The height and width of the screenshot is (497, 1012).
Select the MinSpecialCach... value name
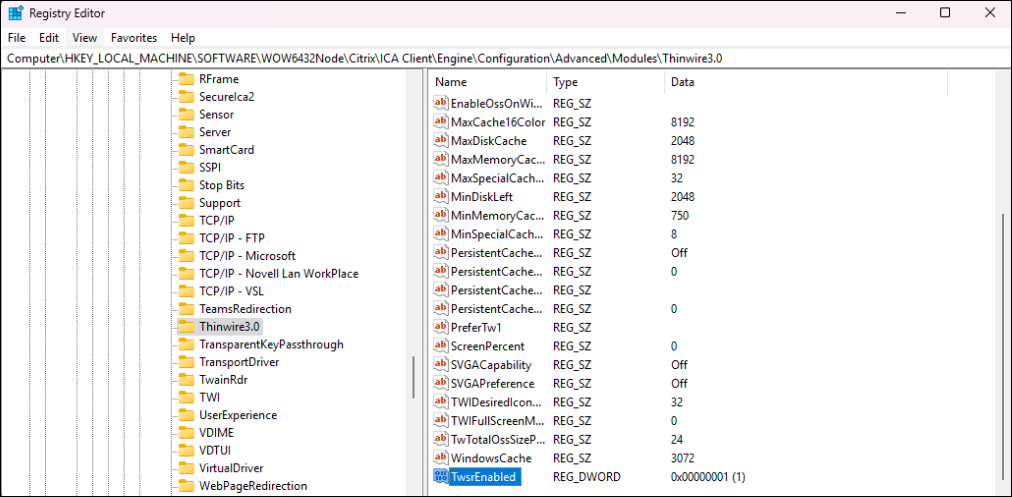(497, 234)
